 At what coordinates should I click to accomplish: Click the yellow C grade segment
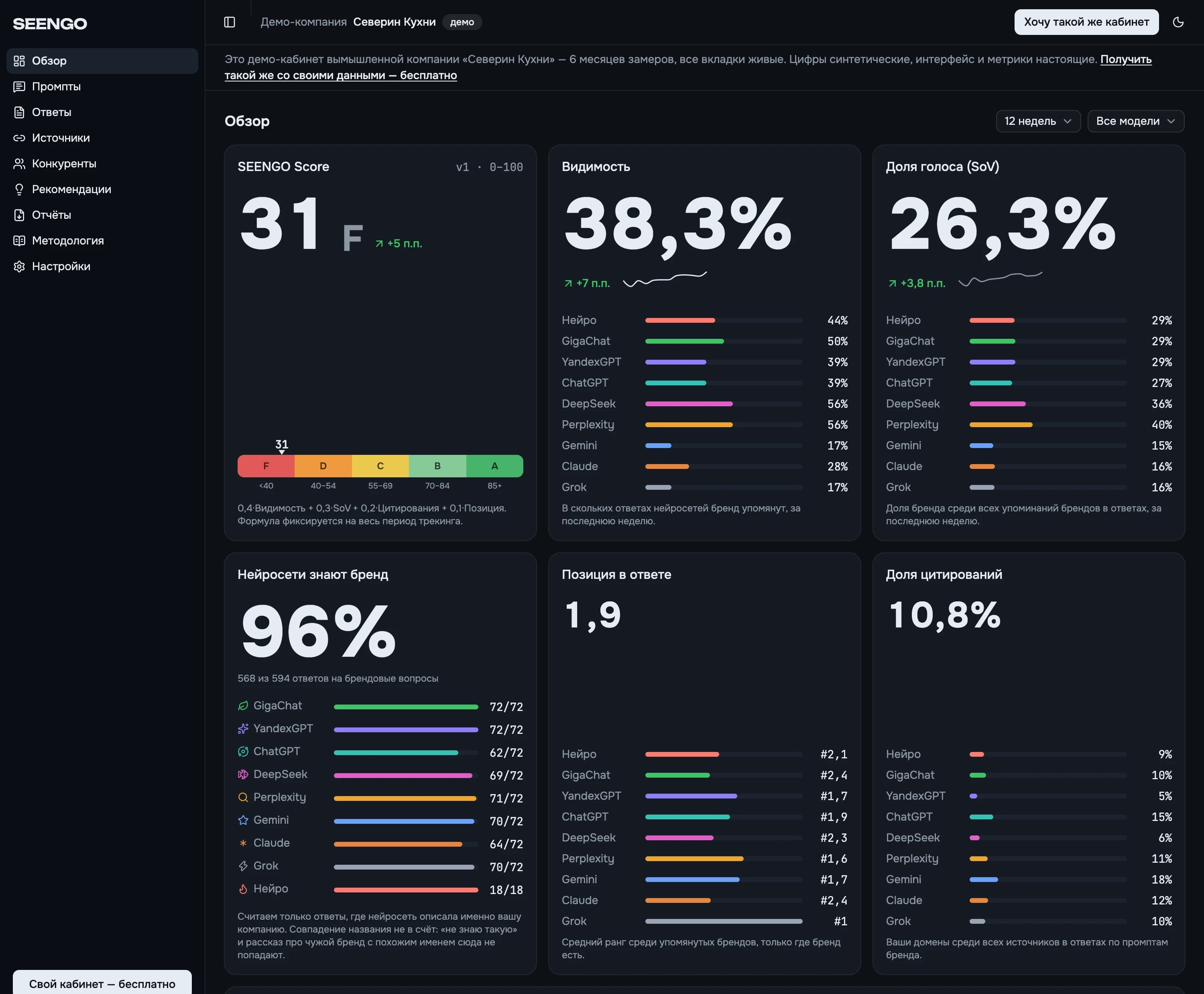(x=380, y=466)
